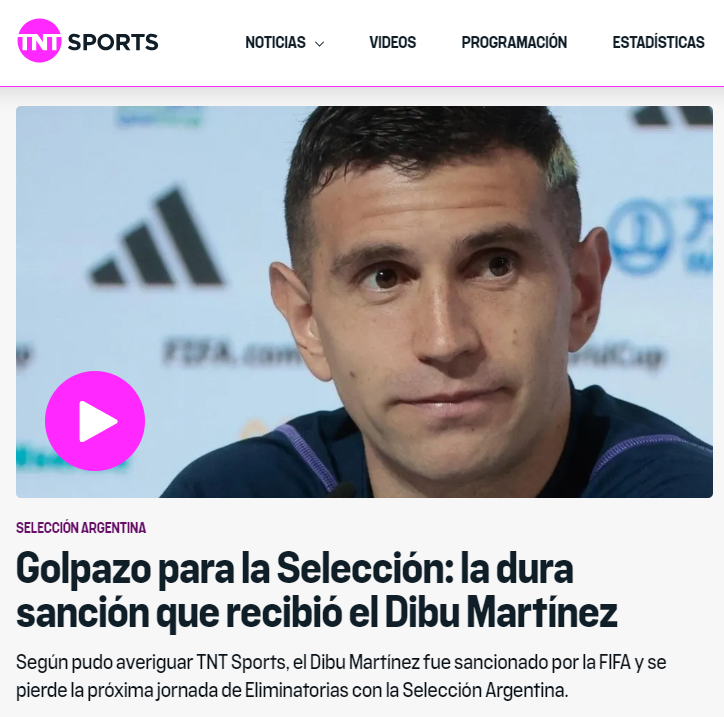724x717 pixels.
Task: Open the SELECCIÓN ARGENTINA category tag
Action: pos(81,528)
